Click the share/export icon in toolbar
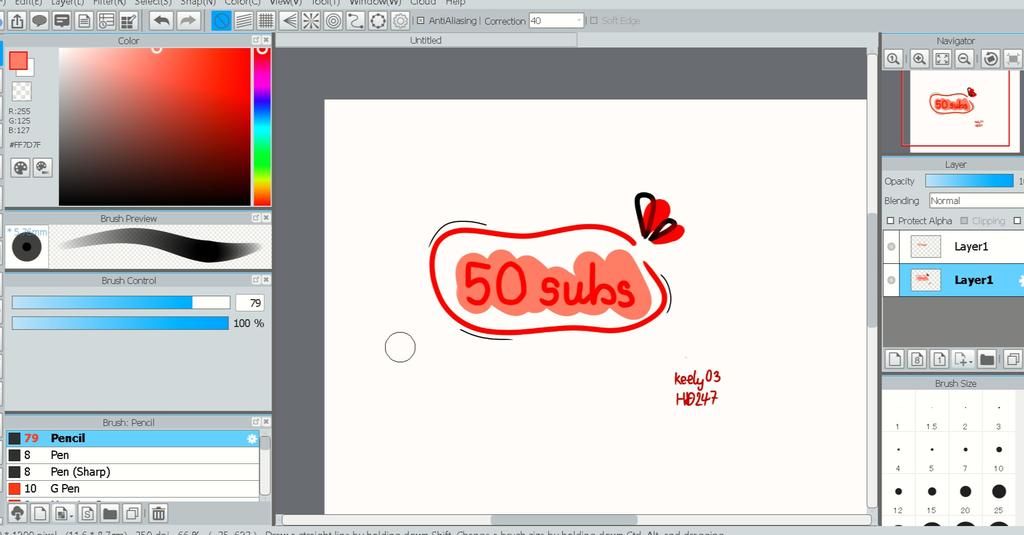 (x=17, y=21)
